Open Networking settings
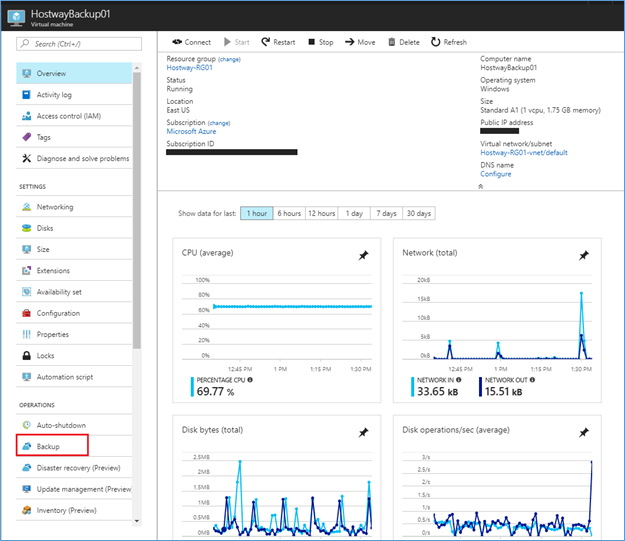 point(74,207)
